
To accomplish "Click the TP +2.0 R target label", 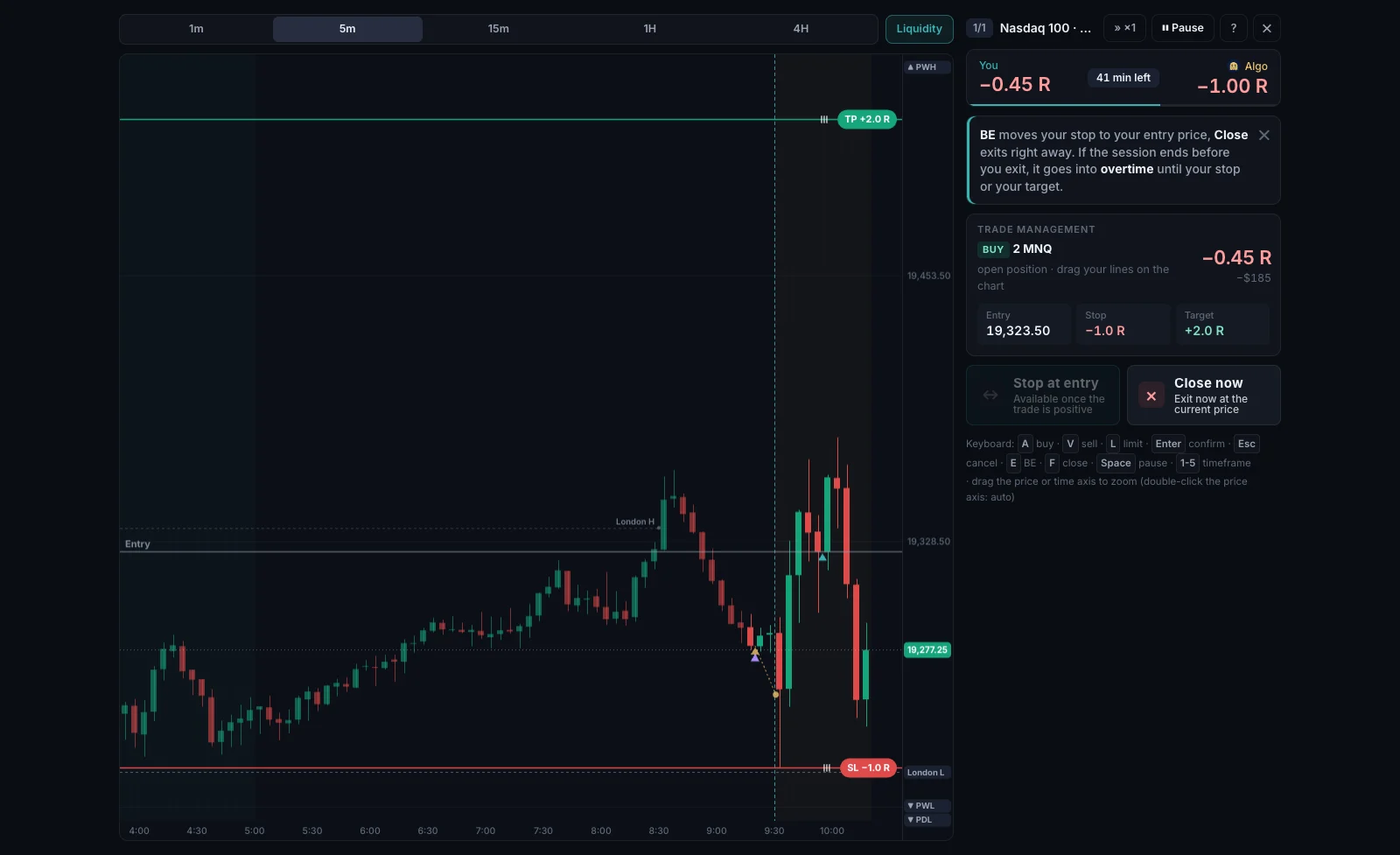I will [x=866, y=119].
